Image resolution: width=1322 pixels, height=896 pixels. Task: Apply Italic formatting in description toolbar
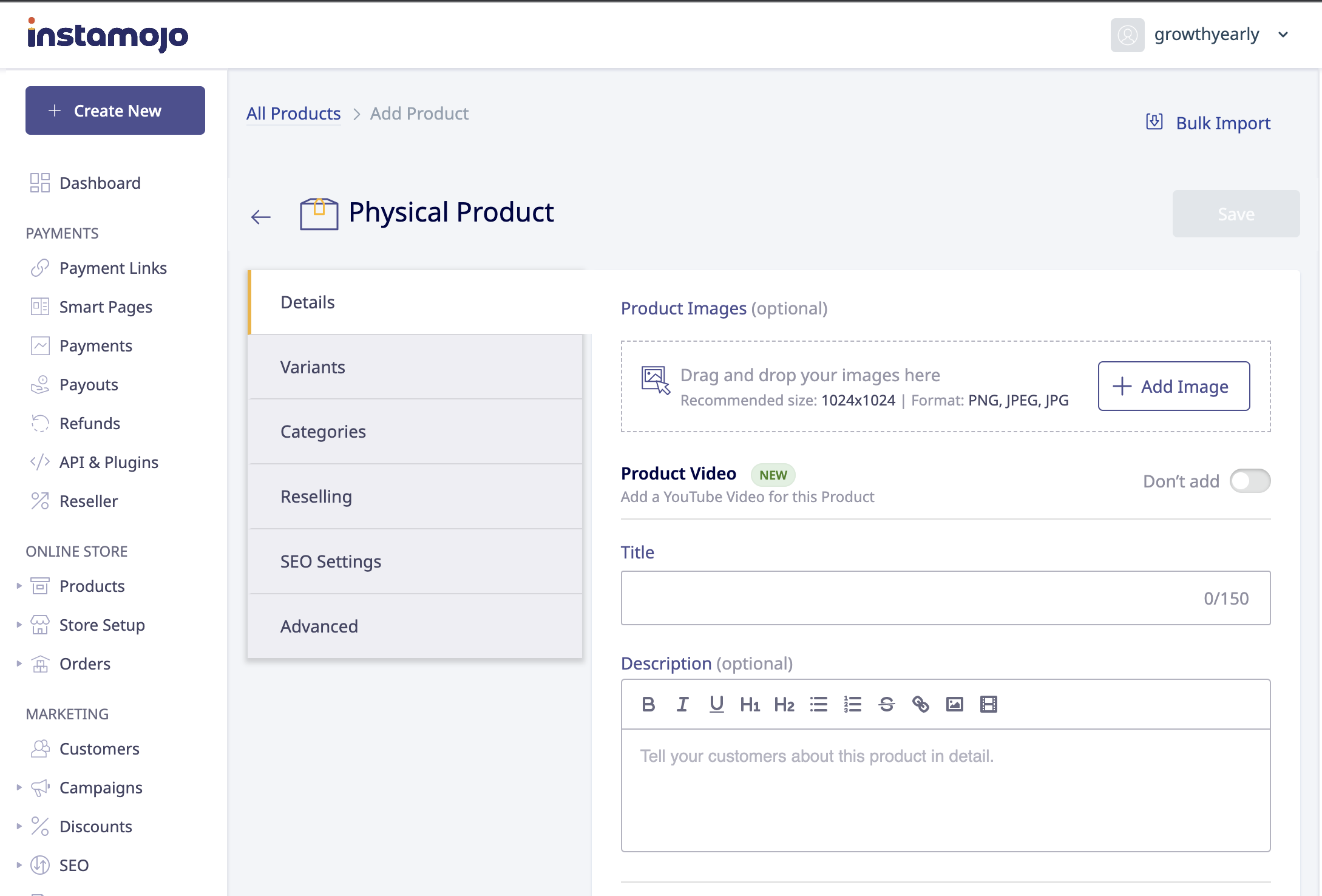click(x=682, y=704)
